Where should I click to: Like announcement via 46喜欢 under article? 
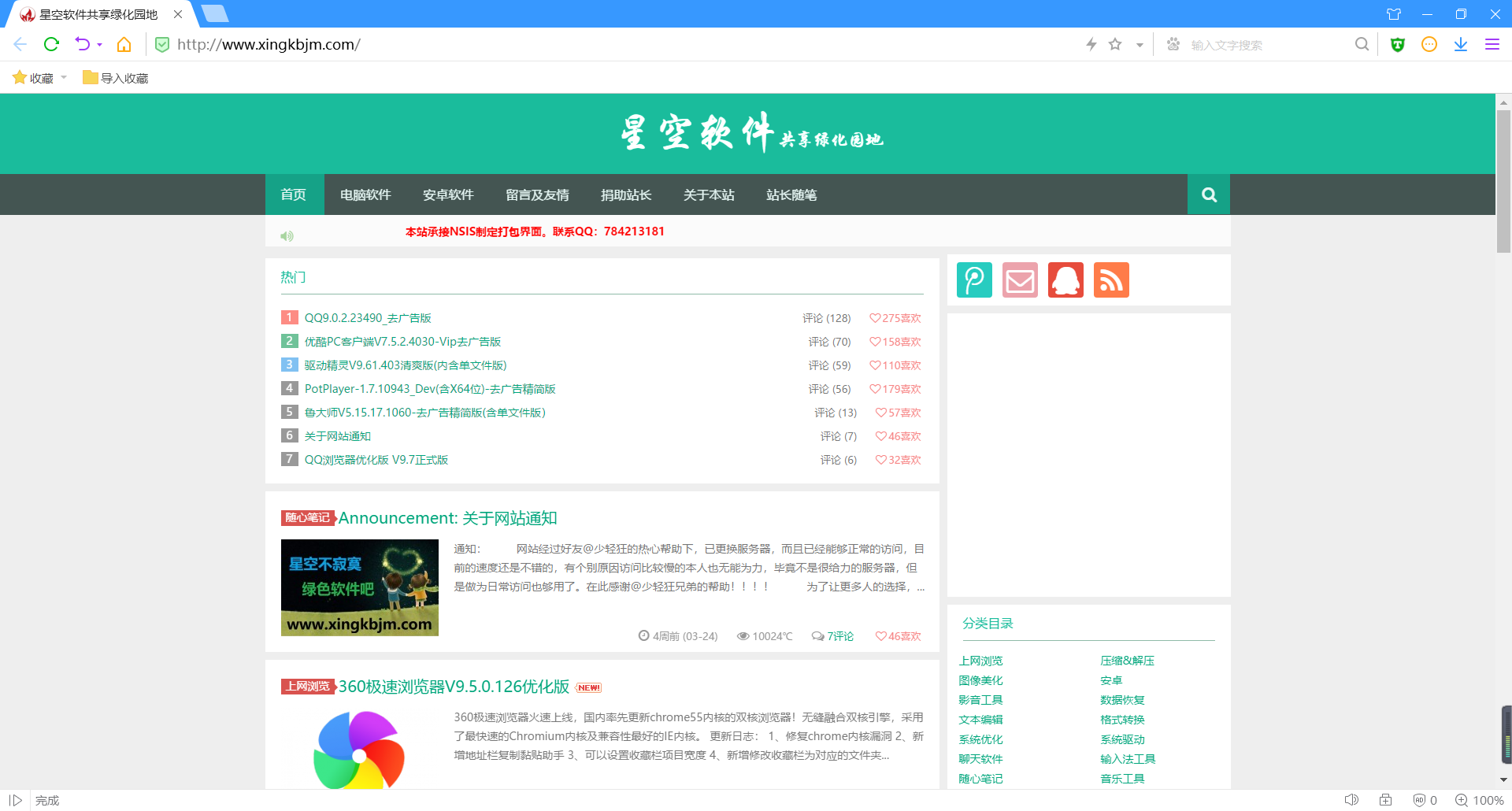point(899,636)
